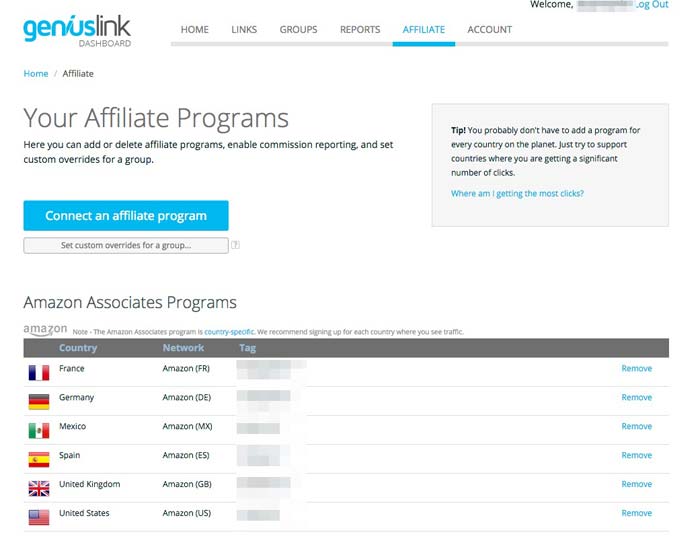
Task: Click Connect an affiliate program button
Action: click(x=126, y=216)
